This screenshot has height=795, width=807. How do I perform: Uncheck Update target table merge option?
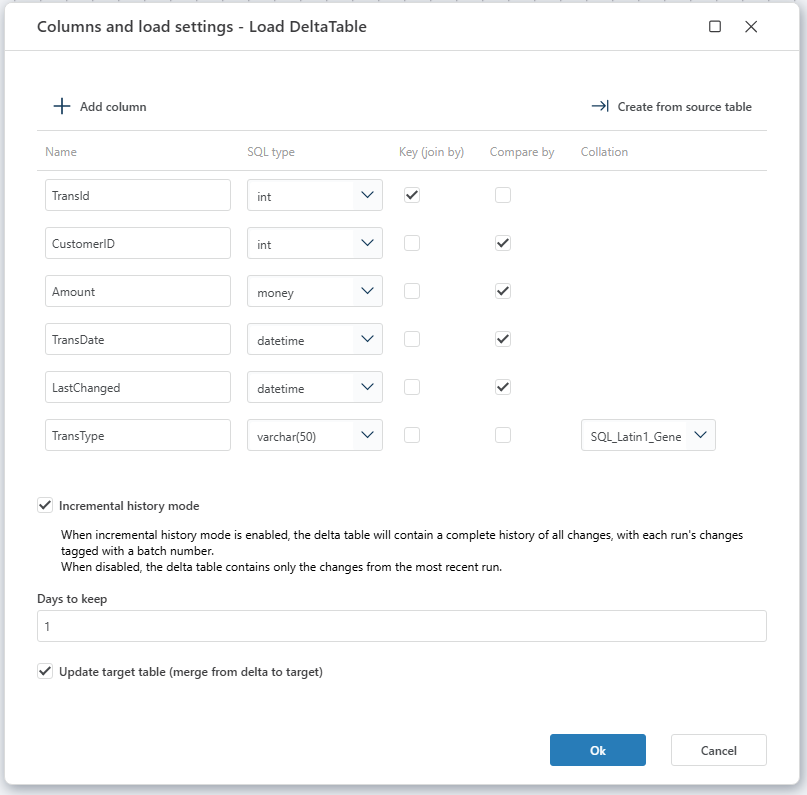[45, 672]
